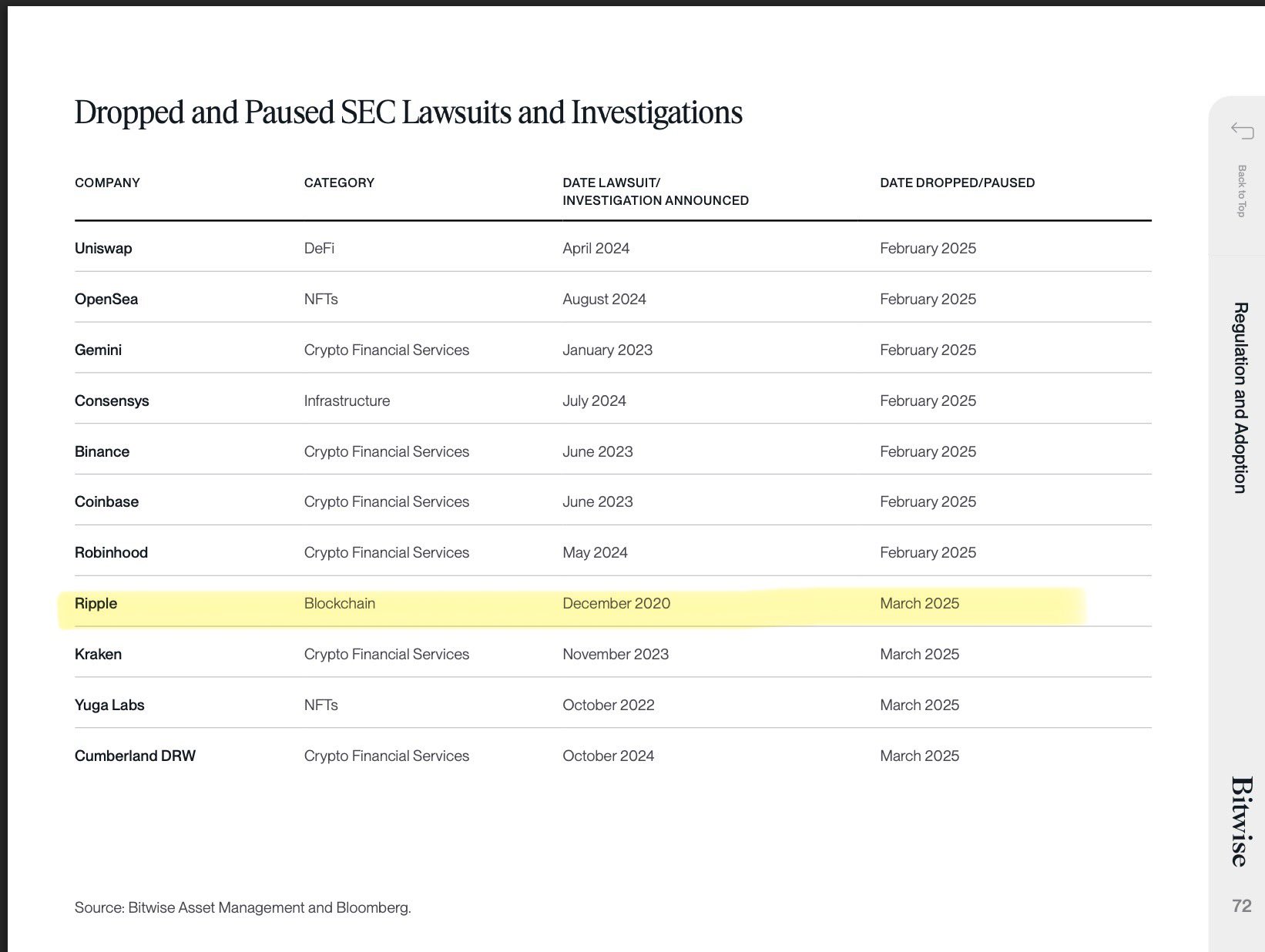Click 'February 2025' in the Uniswap row
The height and width of the screenshot is (952, 1265).
[928, 248]
